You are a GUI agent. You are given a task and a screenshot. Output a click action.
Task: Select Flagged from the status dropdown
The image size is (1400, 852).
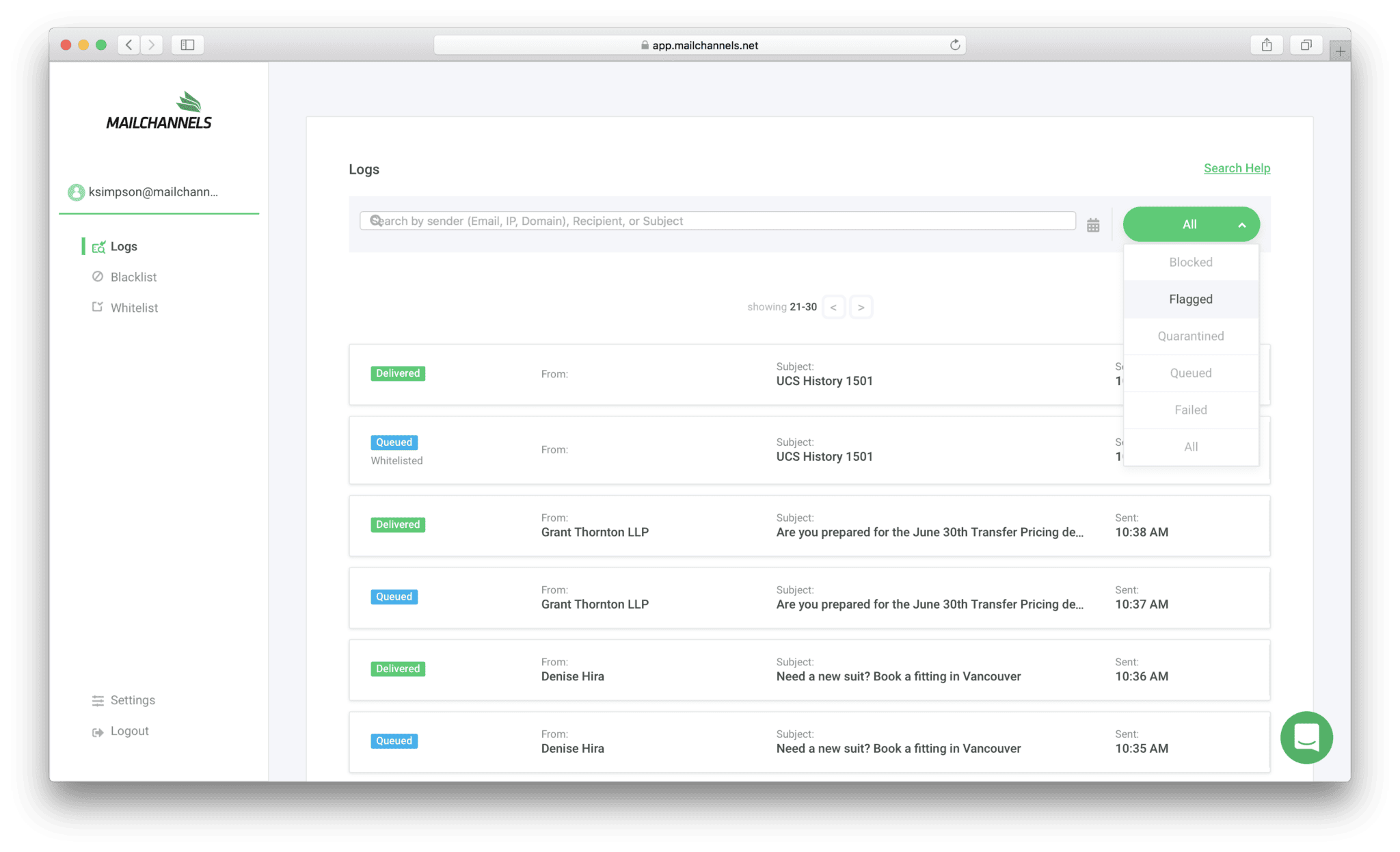click(1190, 299)
